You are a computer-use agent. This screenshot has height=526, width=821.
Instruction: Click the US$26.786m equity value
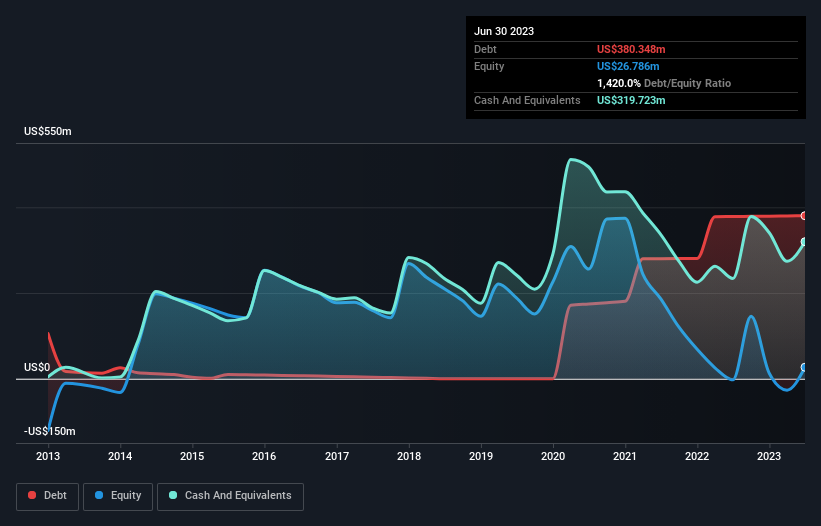[x=628, y=66]
